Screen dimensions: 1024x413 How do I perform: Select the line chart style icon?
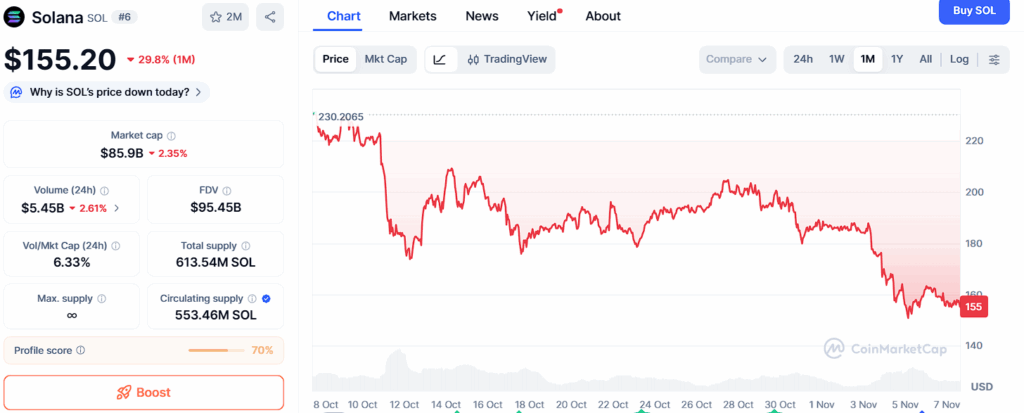[440, 59]
